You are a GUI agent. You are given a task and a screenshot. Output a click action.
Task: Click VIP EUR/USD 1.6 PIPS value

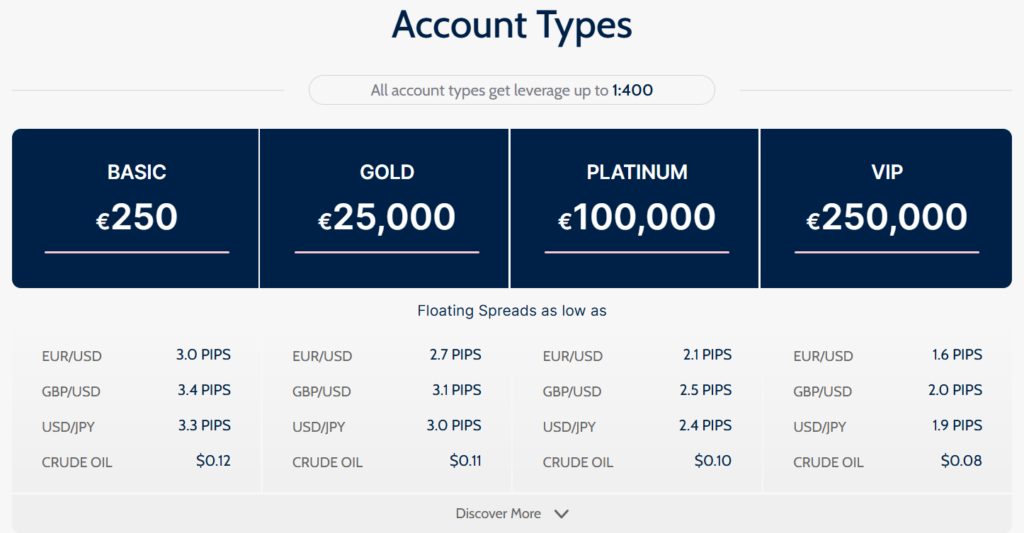click(953, 355)
